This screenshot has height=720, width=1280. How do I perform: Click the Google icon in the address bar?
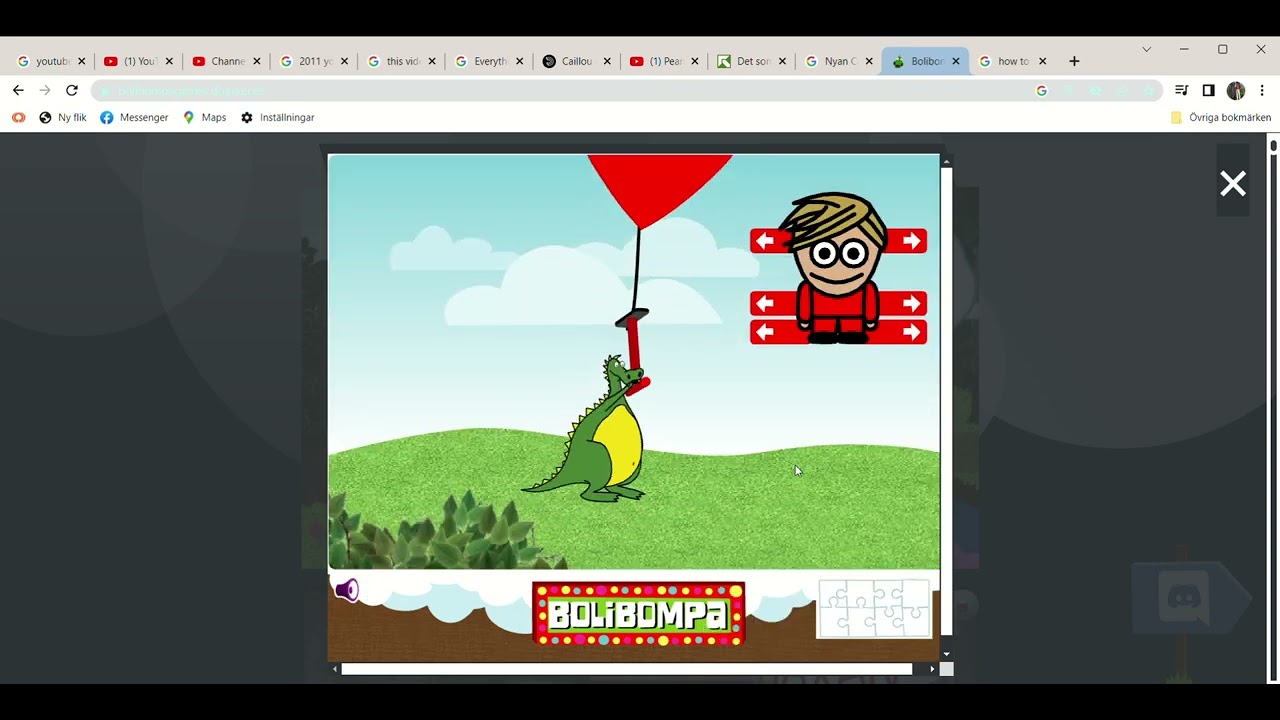coord(1042,91)
